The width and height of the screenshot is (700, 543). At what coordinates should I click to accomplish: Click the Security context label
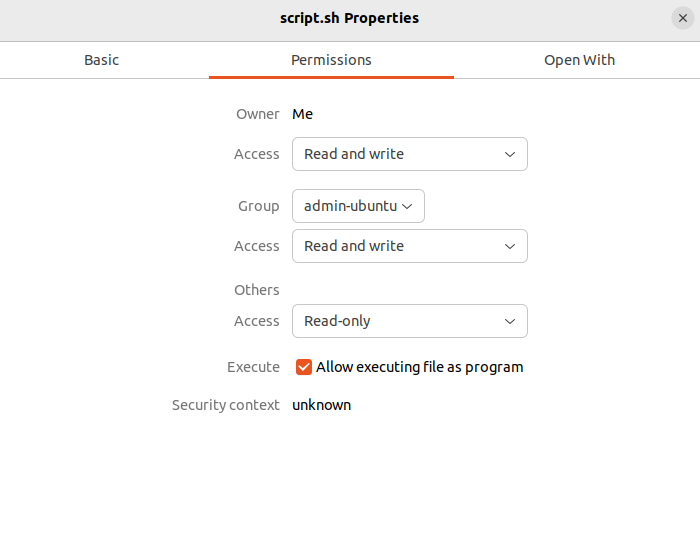(226, 405)
